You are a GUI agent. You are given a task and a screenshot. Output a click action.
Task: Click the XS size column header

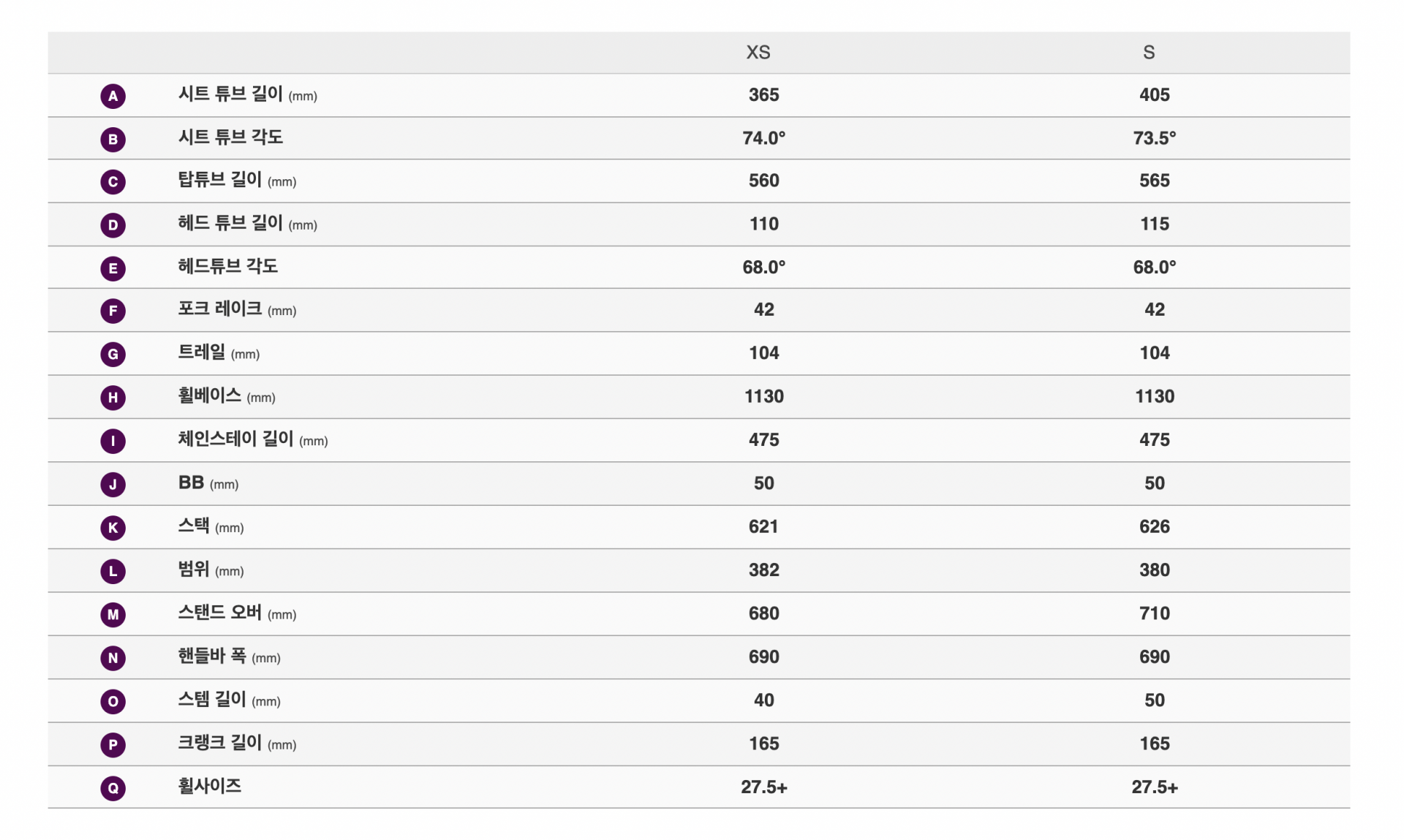point(758,53)
